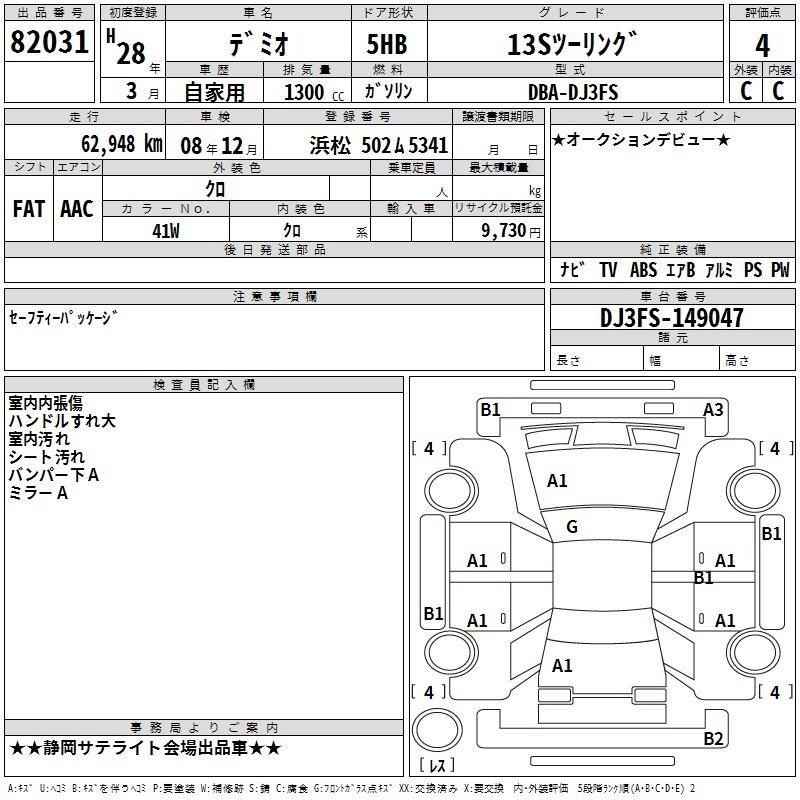
Task: Click the B2 damage mark on the diagram
Action: pyautogui.click(x=713, y=738)
